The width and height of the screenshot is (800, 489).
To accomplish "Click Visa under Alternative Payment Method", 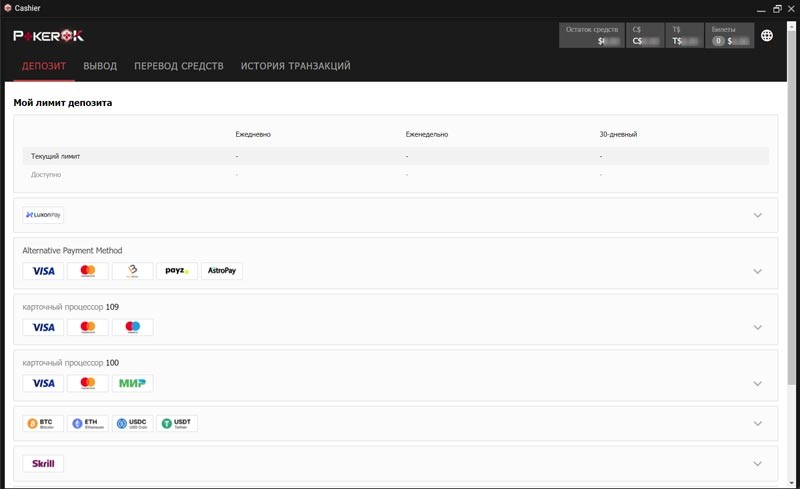I will coord(43,271).
